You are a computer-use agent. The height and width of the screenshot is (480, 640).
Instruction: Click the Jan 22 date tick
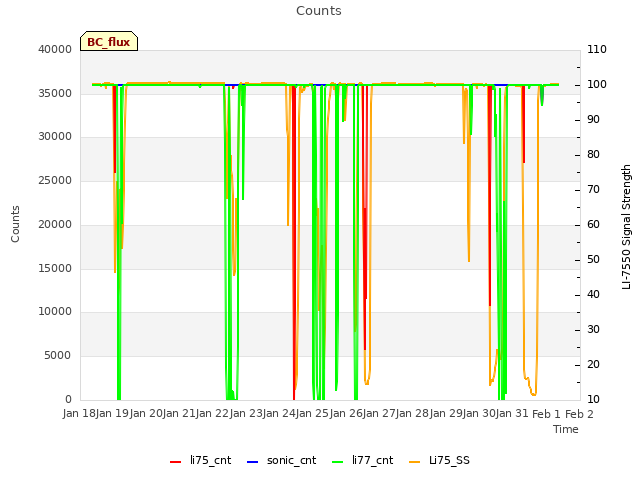point(213,414)
